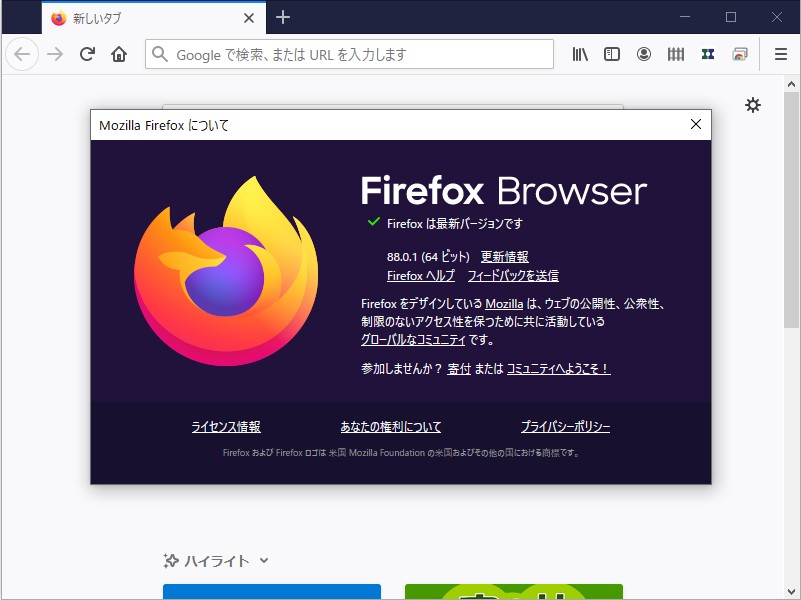Image resolution: width=801 pixels, height=600 pixels.
Task: Collapse the ハイライト section chevron
Action: click(x=263, y=561)
